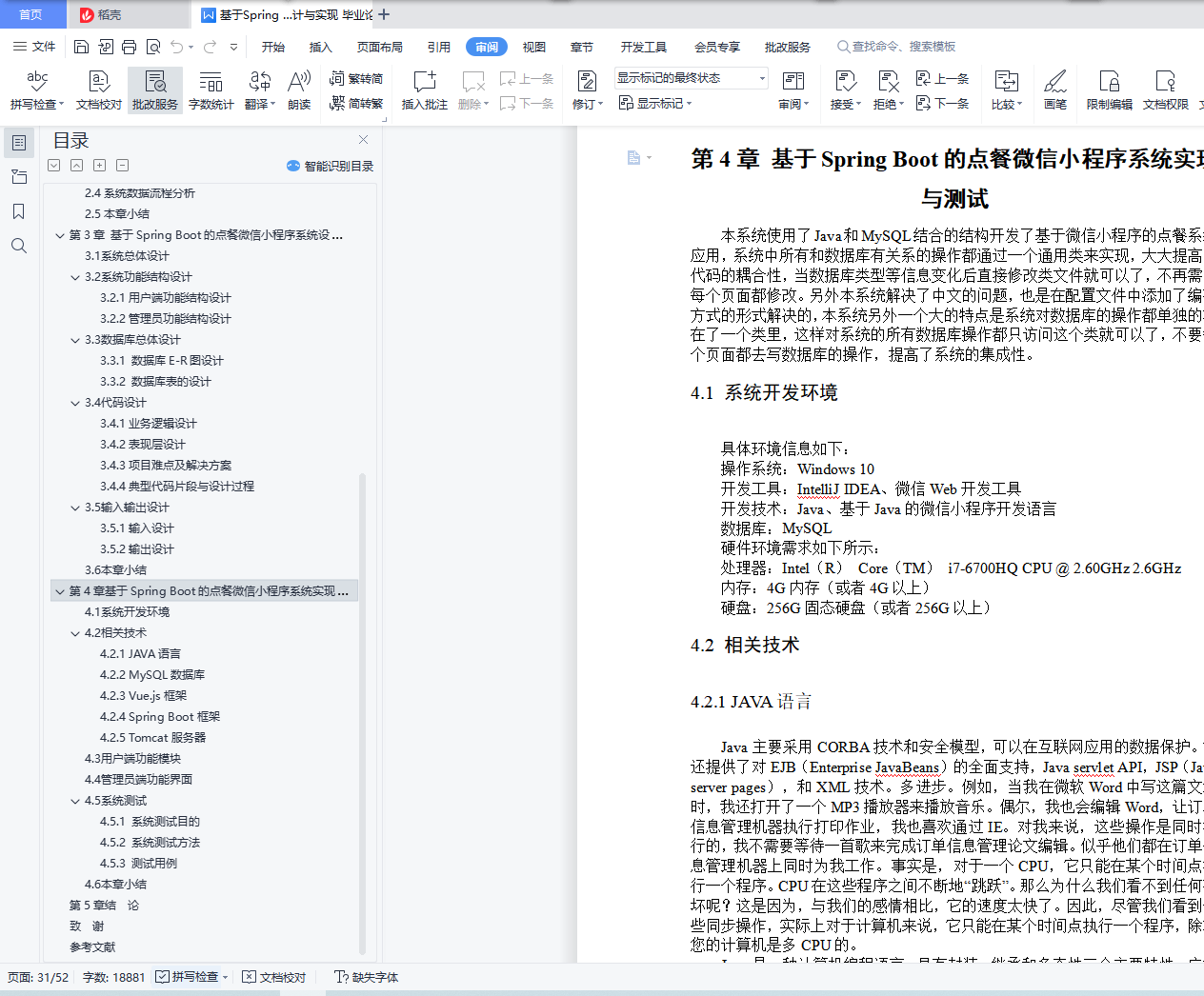Open 字数统计 word count
This screenshot has height=996, width=1204.
pos(211,90)
